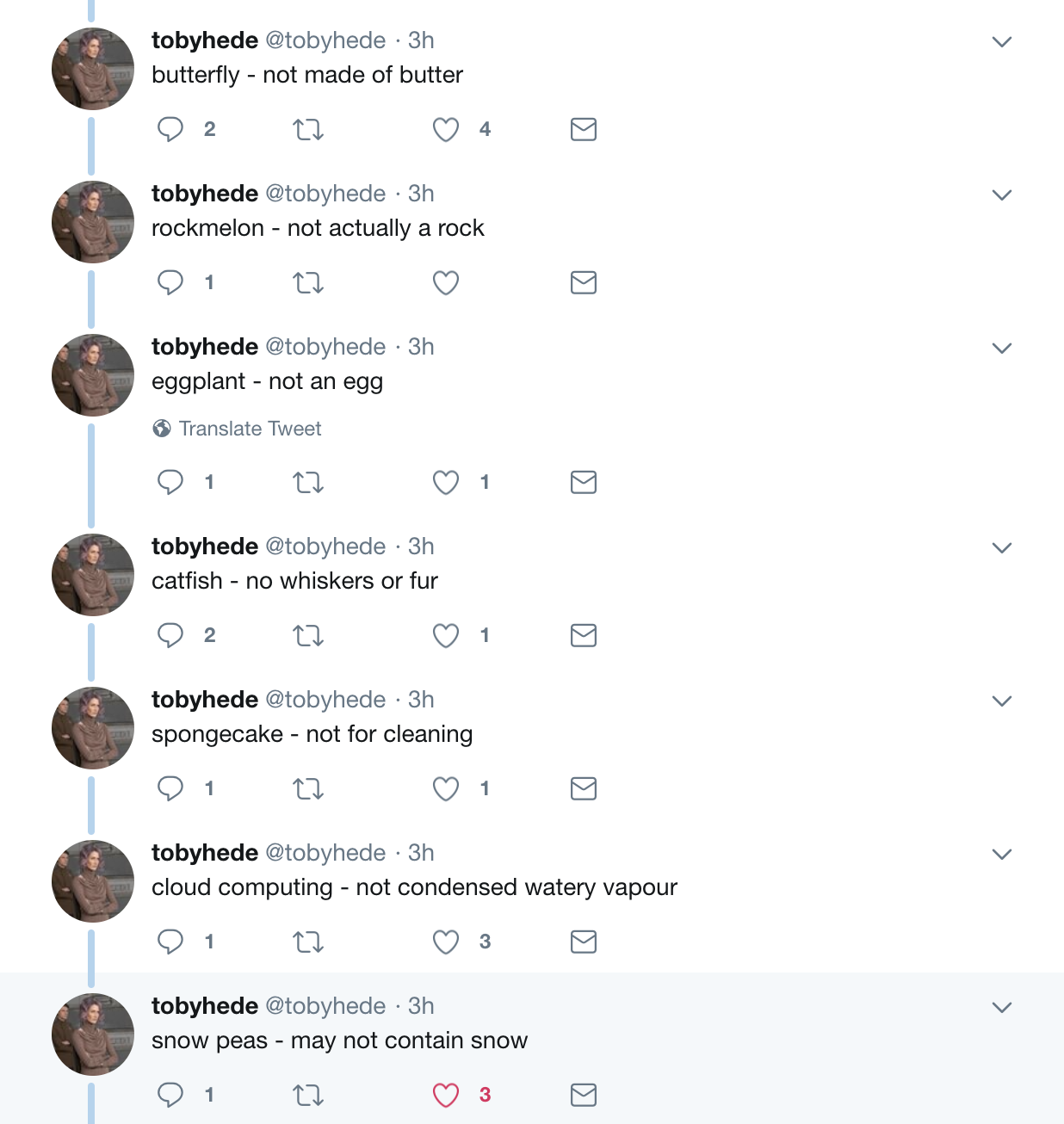The image size is (1064, 1124).
Task: Expand the eggplant tweet's more menu
Action: click(1002, 348)
